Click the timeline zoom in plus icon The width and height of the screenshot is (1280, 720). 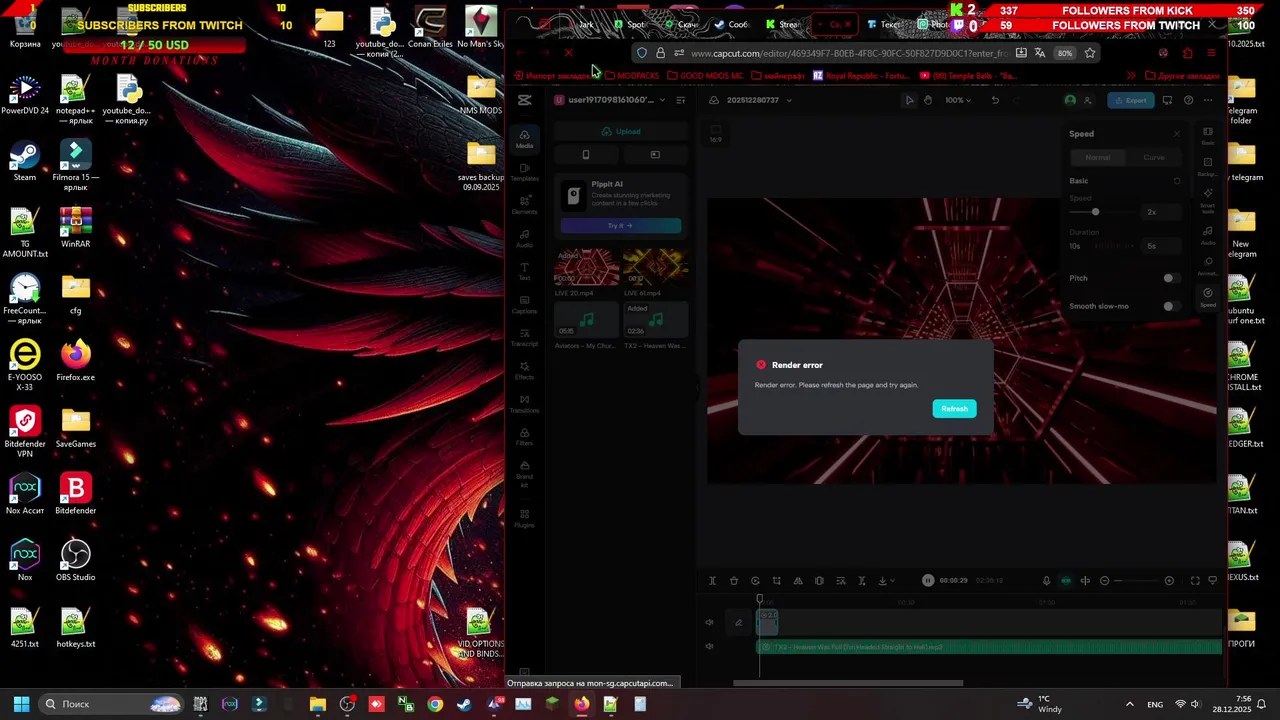click(x=1169, y=581)
